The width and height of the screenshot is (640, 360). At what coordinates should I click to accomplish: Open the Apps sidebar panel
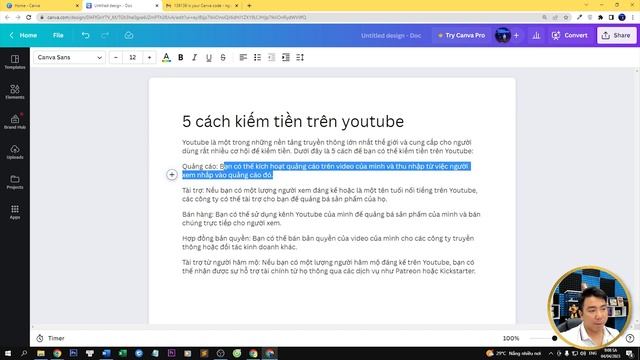[x=15, y=212]
